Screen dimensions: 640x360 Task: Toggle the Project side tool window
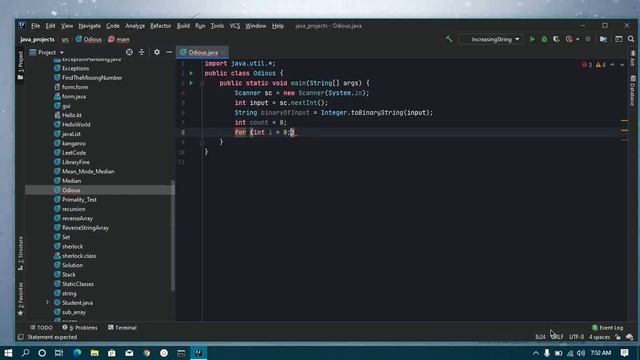point(20,64)
